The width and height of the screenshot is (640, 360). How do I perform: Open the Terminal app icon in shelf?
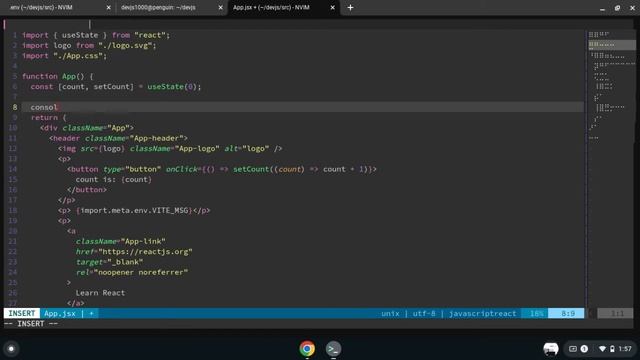[333, 349]
